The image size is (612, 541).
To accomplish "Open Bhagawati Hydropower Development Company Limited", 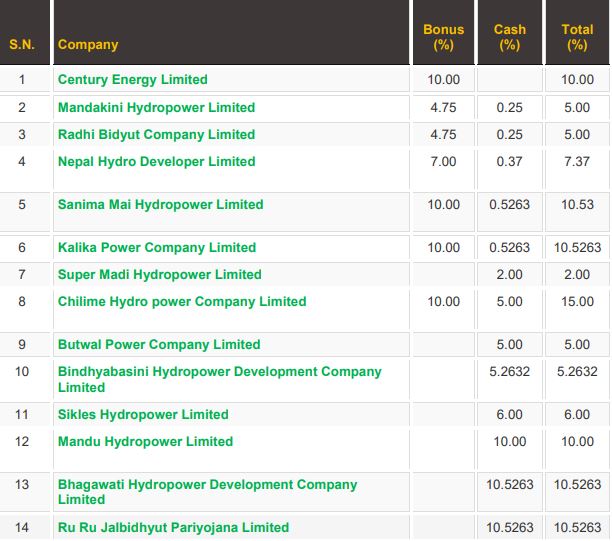I will [207, 485].
